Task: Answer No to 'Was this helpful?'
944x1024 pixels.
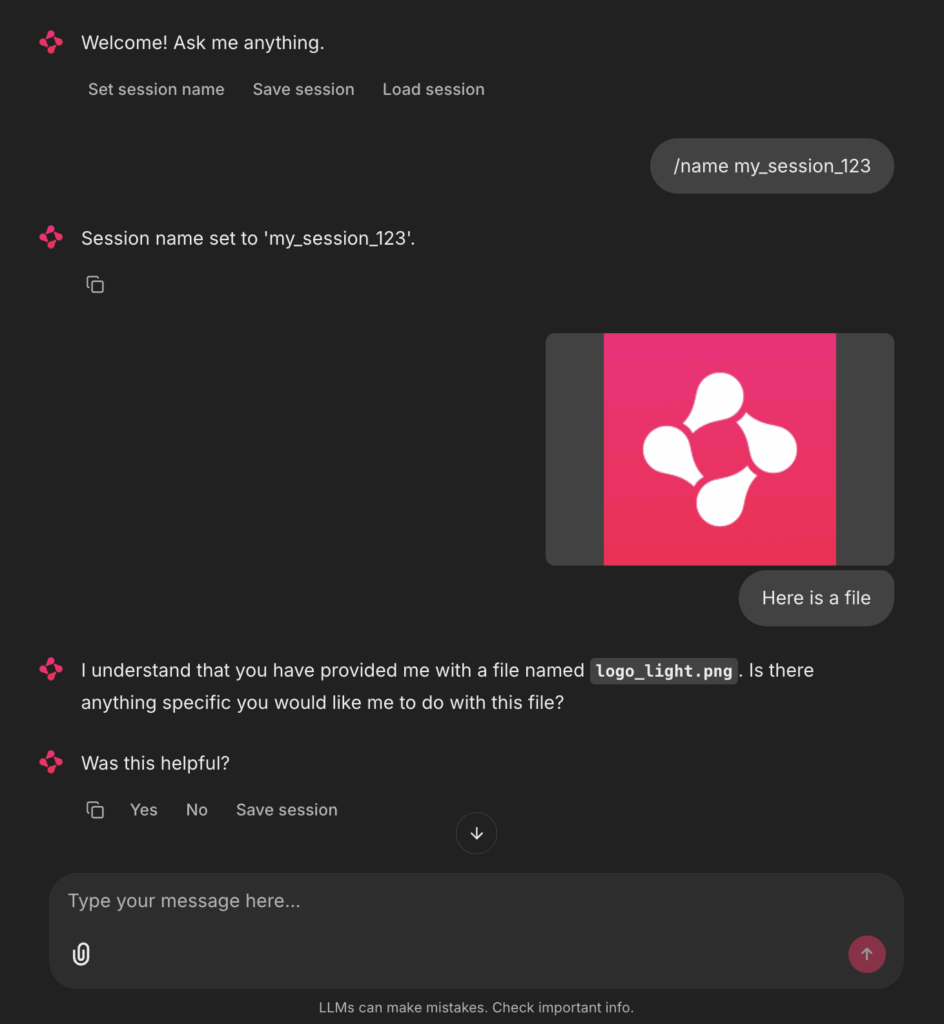Action: pyautogui.click(x=197, y=810)
